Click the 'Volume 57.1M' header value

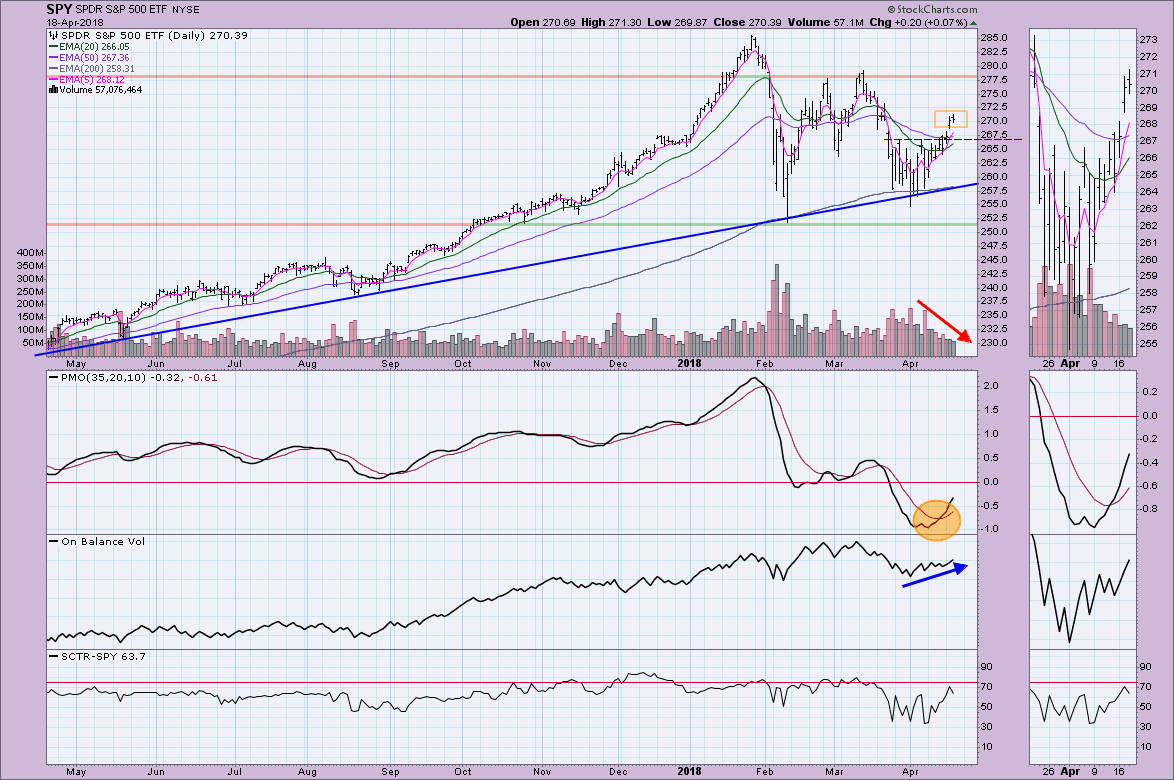(826, 22)
